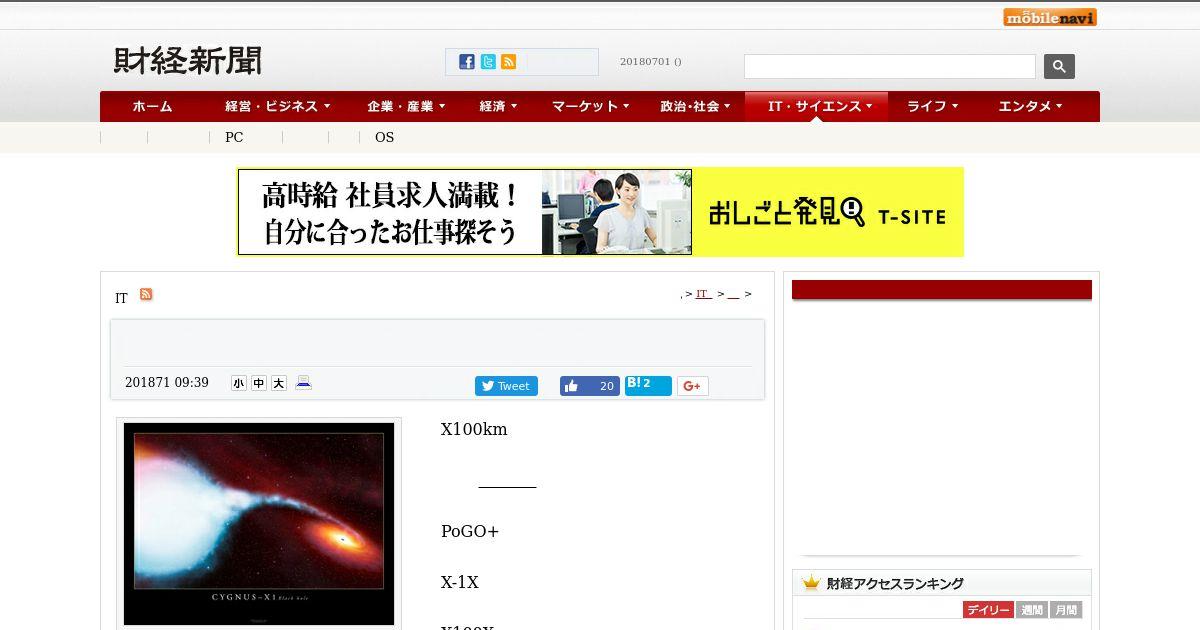Screen dimensions: 1200x630
Task: Open the Twitter icon in the header
Action: click(x=488, y=62)
